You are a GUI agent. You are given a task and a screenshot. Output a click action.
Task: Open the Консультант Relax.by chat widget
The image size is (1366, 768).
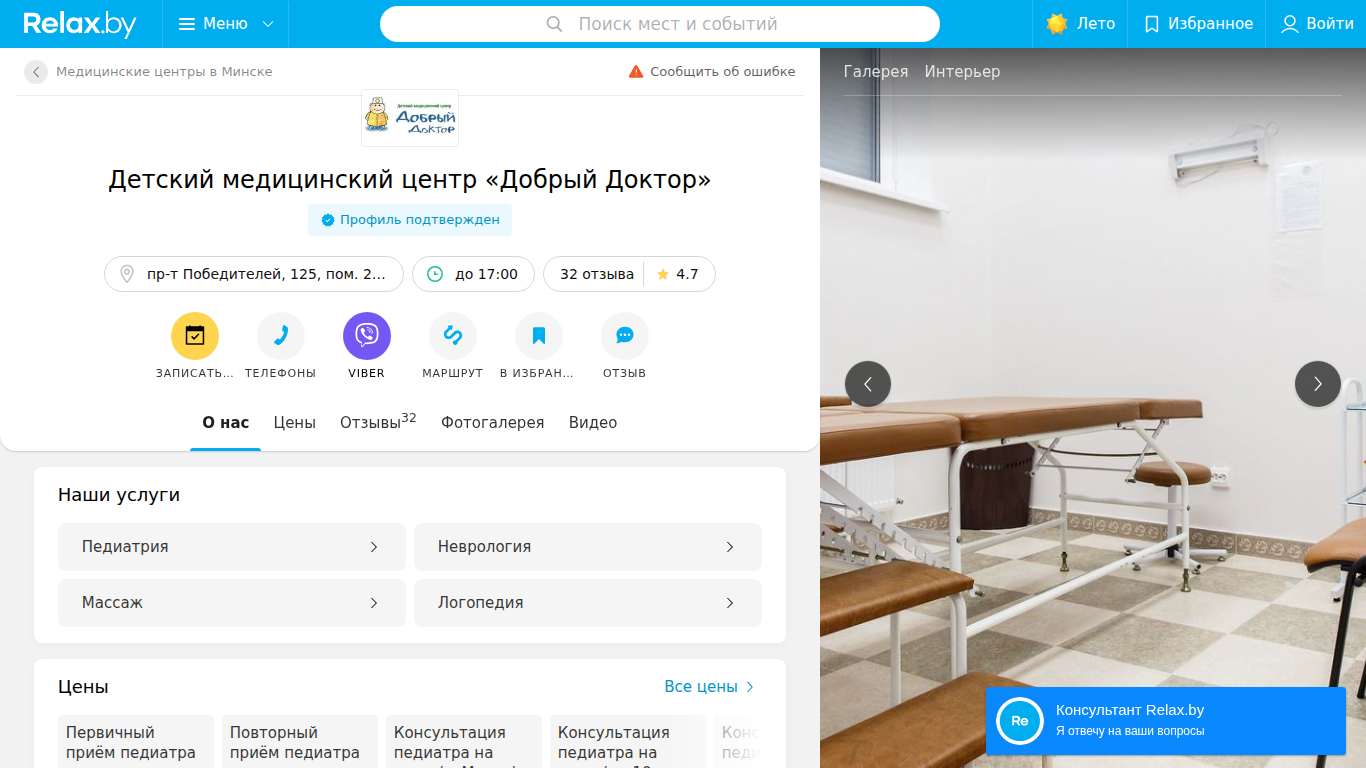[1166, 721]
